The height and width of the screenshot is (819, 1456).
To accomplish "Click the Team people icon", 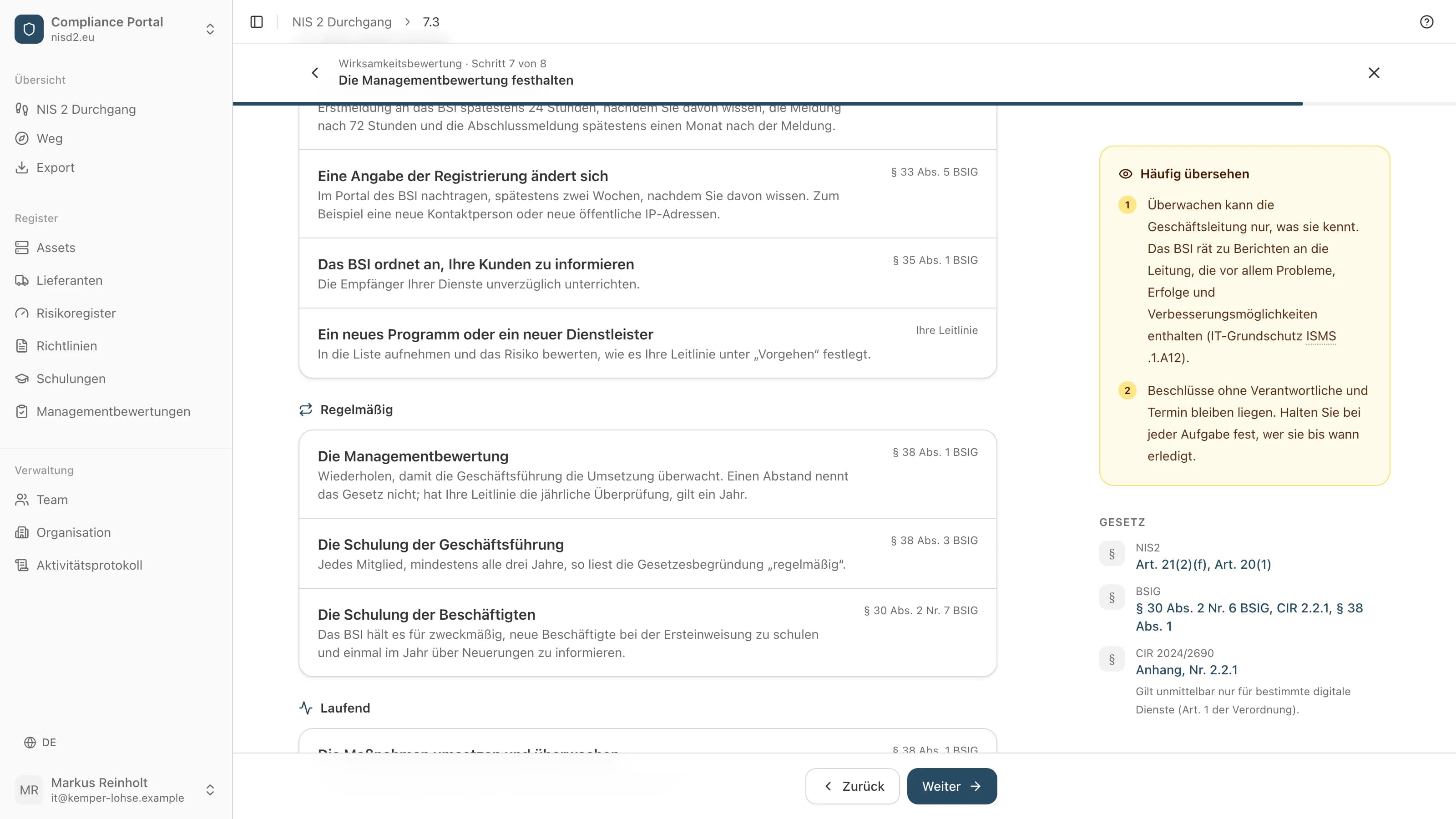I will (22, 500).
